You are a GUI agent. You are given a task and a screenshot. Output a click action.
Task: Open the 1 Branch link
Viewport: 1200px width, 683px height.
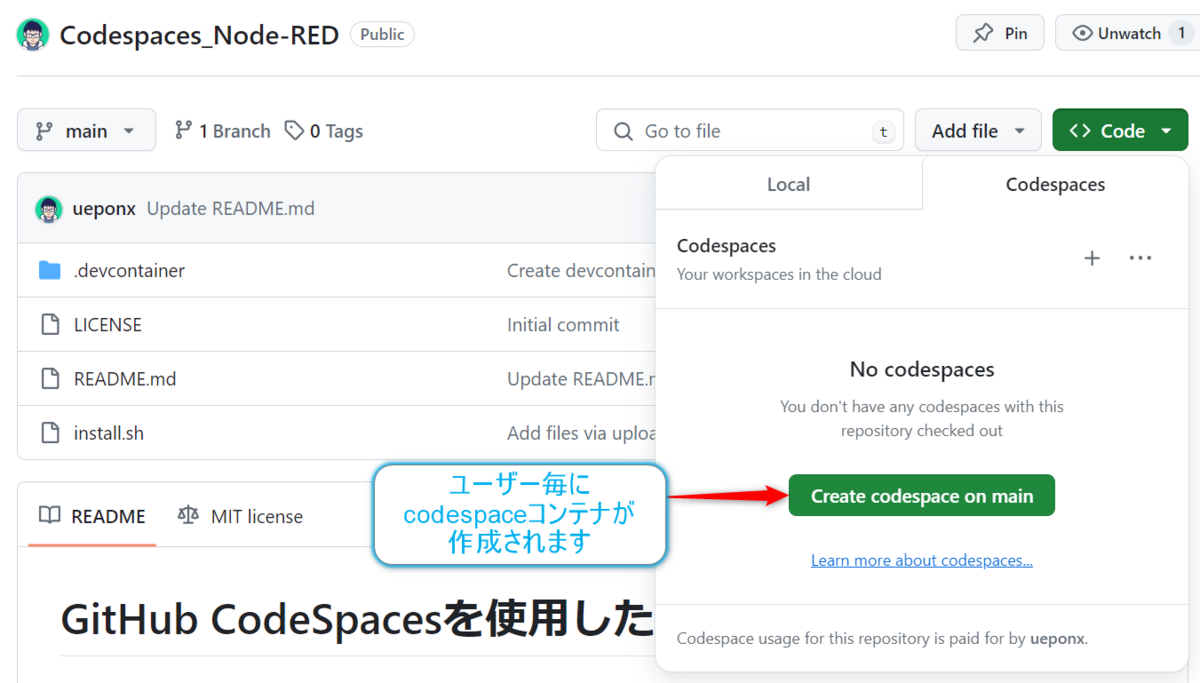222,131
